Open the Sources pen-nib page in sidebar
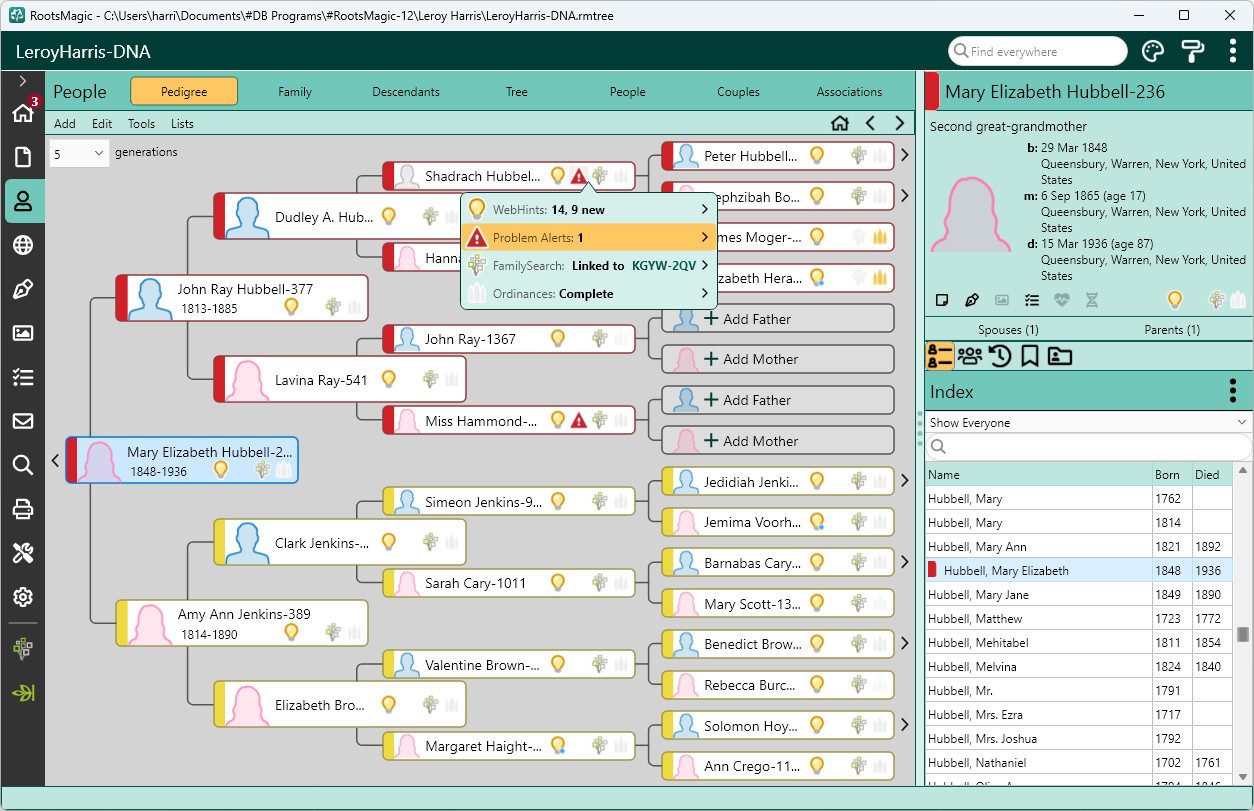The height and width of the screenshot is (811, 1254). [x=23, y=289]
